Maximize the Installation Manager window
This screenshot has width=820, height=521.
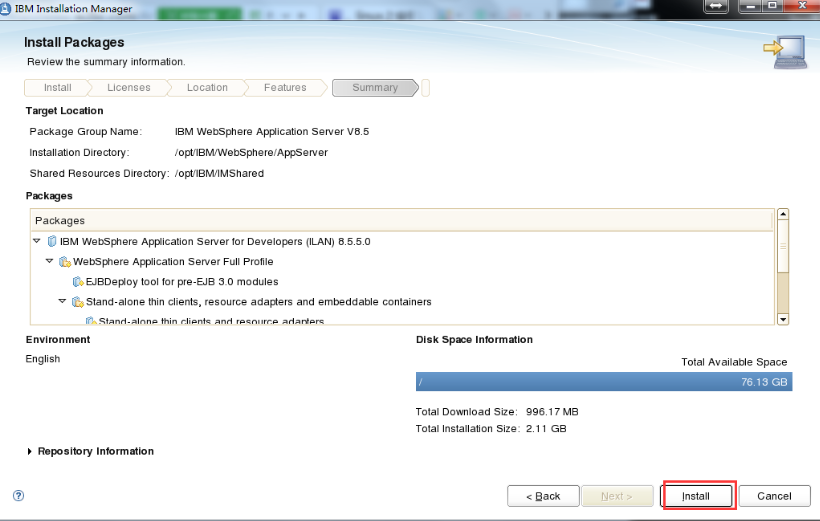click(x=773, y=6)
